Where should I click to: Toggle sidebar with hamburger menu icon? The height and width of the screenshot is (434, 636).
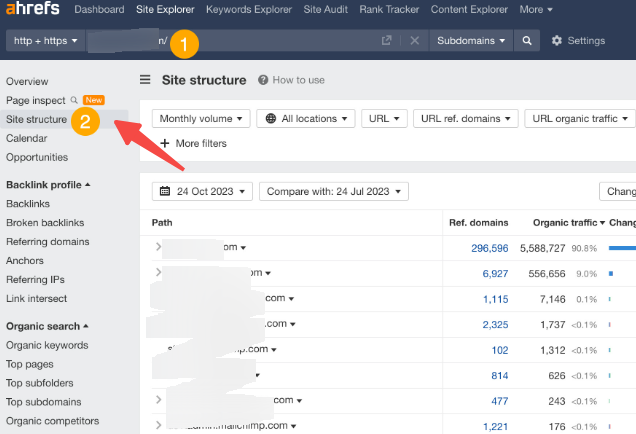pos(146,80)
